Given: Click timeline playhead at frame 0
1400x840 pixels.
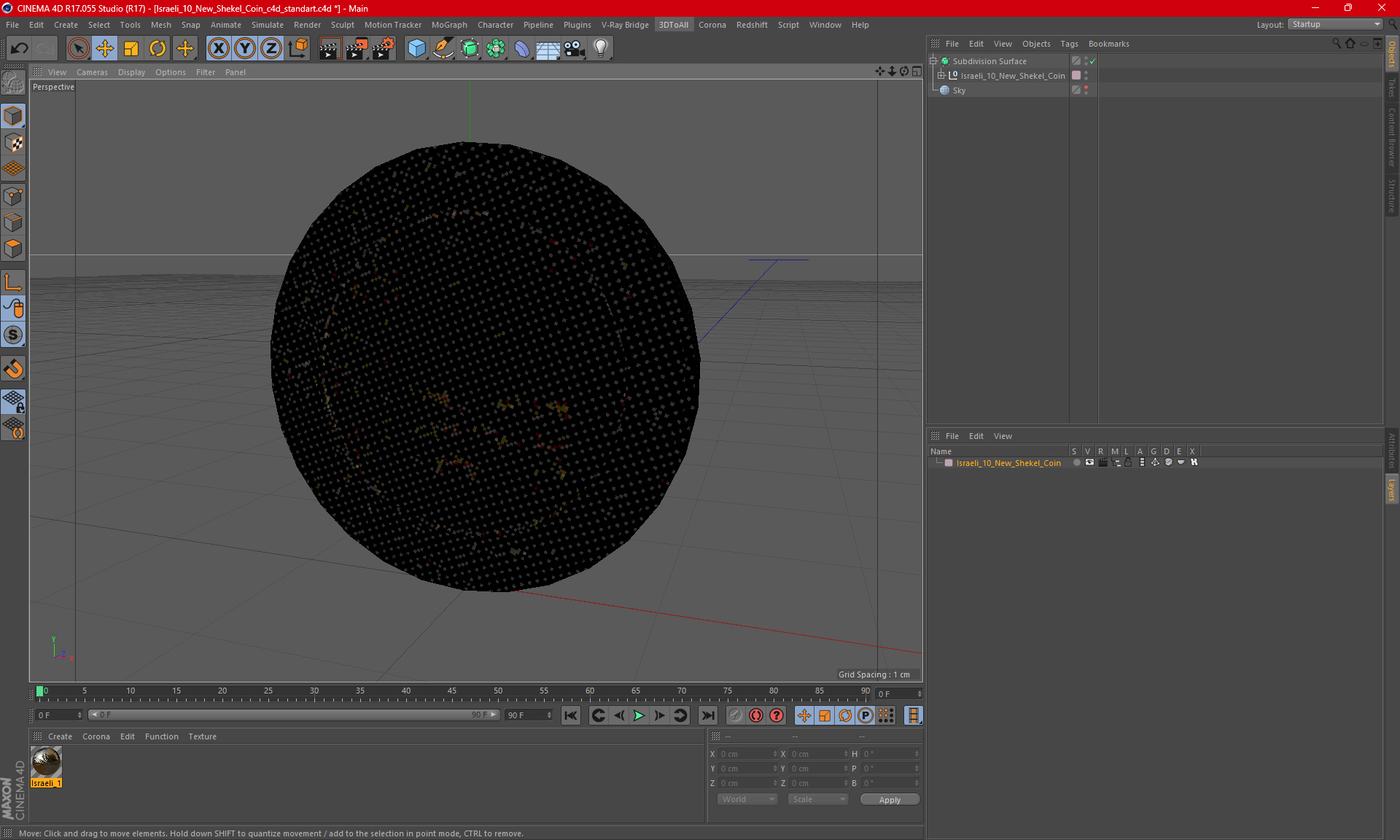Looking at the screenshot, I should pos(39,691).
